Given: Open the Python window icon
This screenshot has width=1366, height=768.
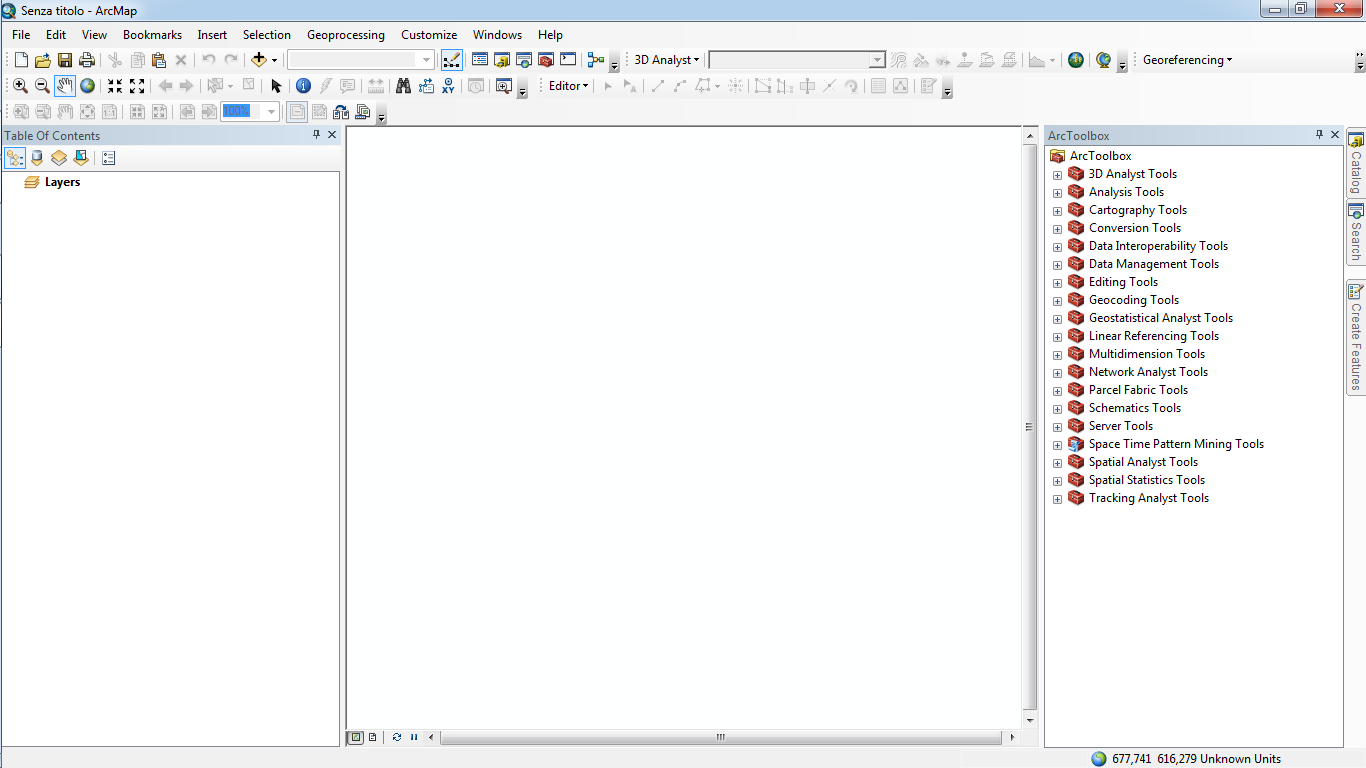Looking at the screenshot, I should (x=568, y=60).
